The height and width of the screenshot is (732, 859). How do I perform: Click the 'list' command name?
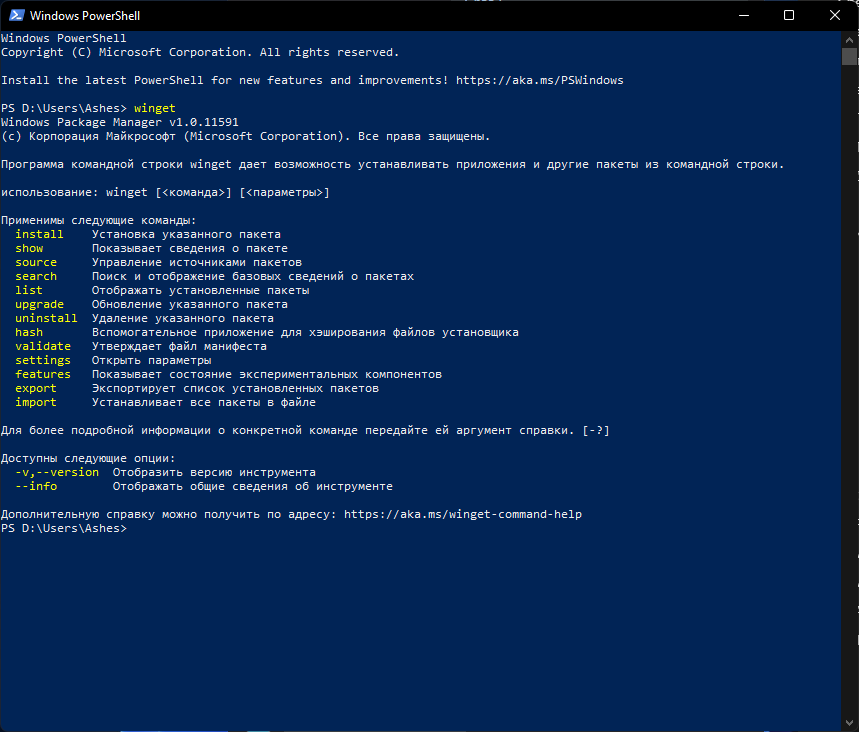tap(29, 290)
